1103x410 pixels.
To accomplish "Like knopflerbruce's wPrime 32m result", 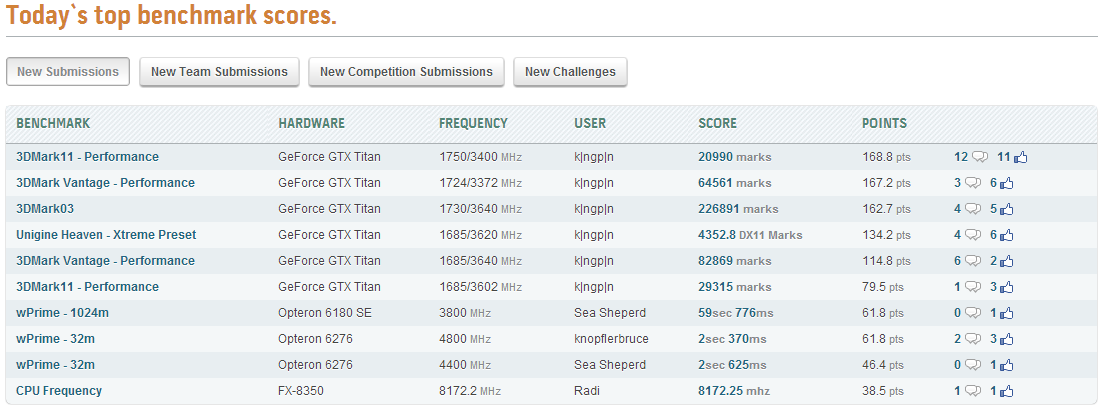I will (1007, 340).
